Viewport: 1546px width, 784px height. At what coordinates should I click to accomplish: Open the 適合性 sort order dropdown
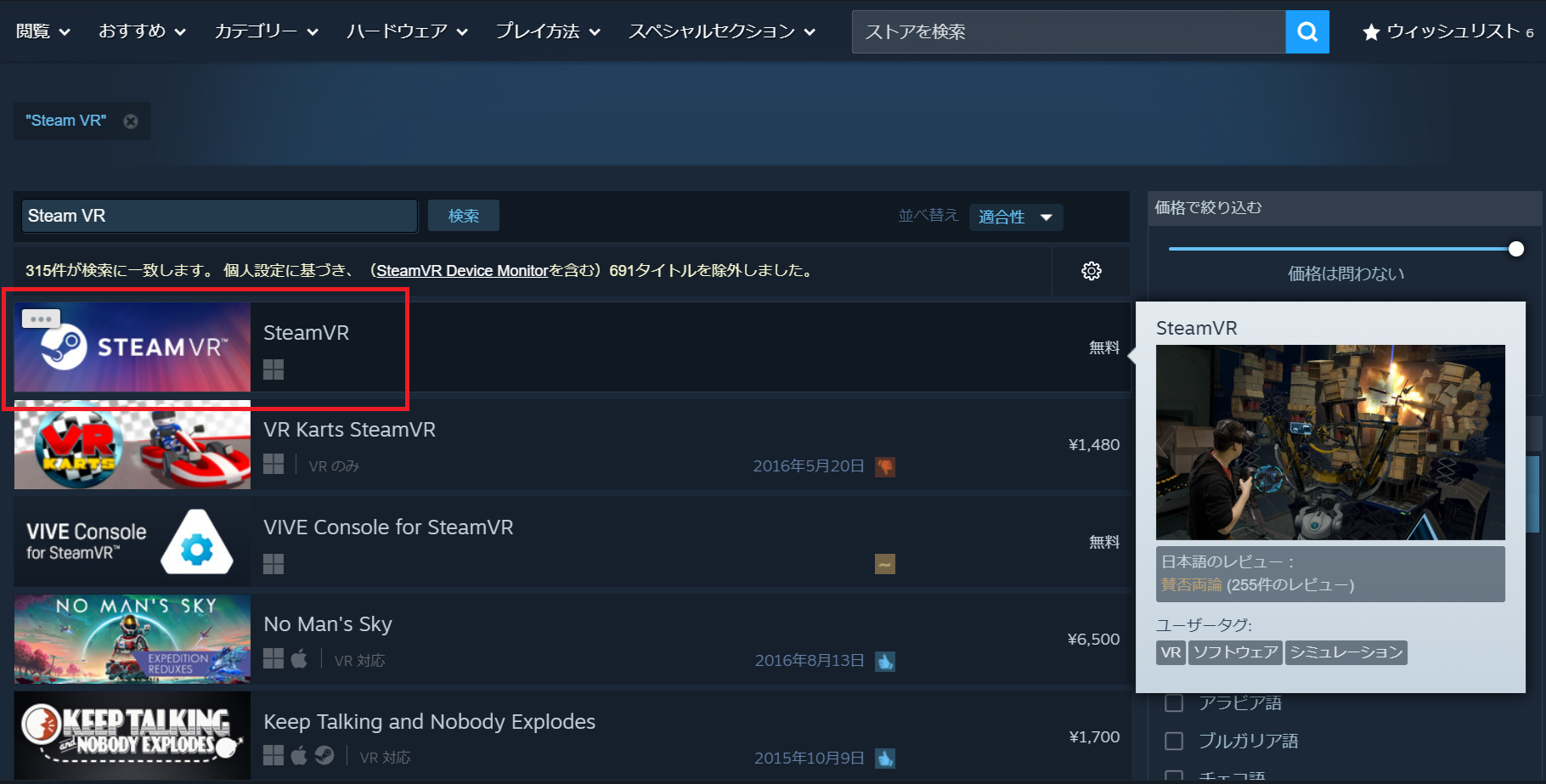[x=1015, y=217]
